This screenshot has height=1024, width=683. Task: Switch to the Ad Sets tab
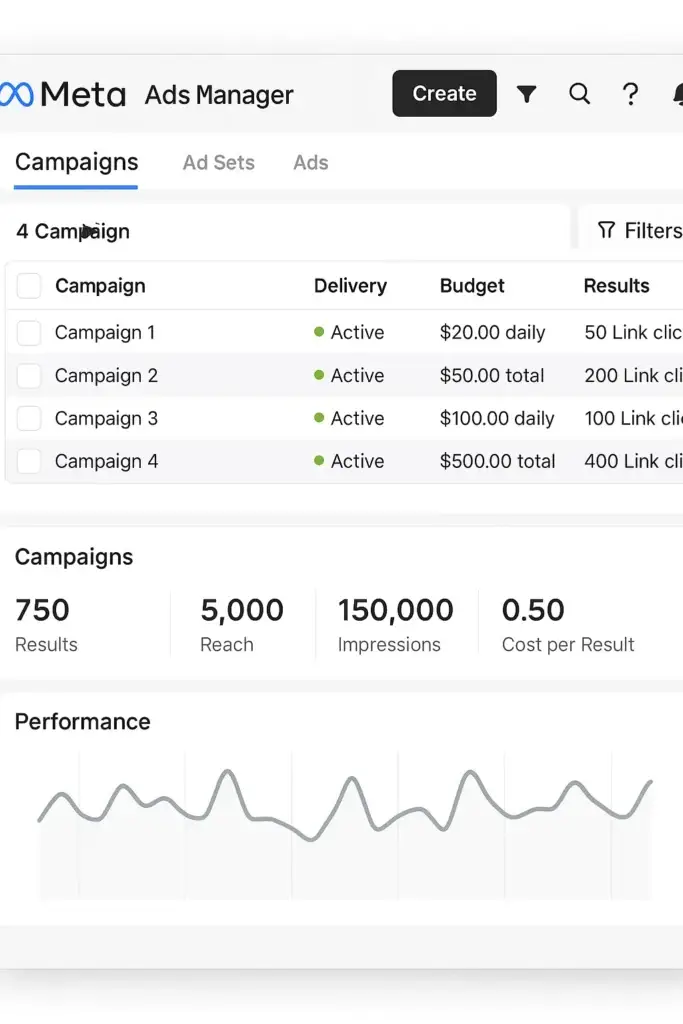(x=218, y=162)
